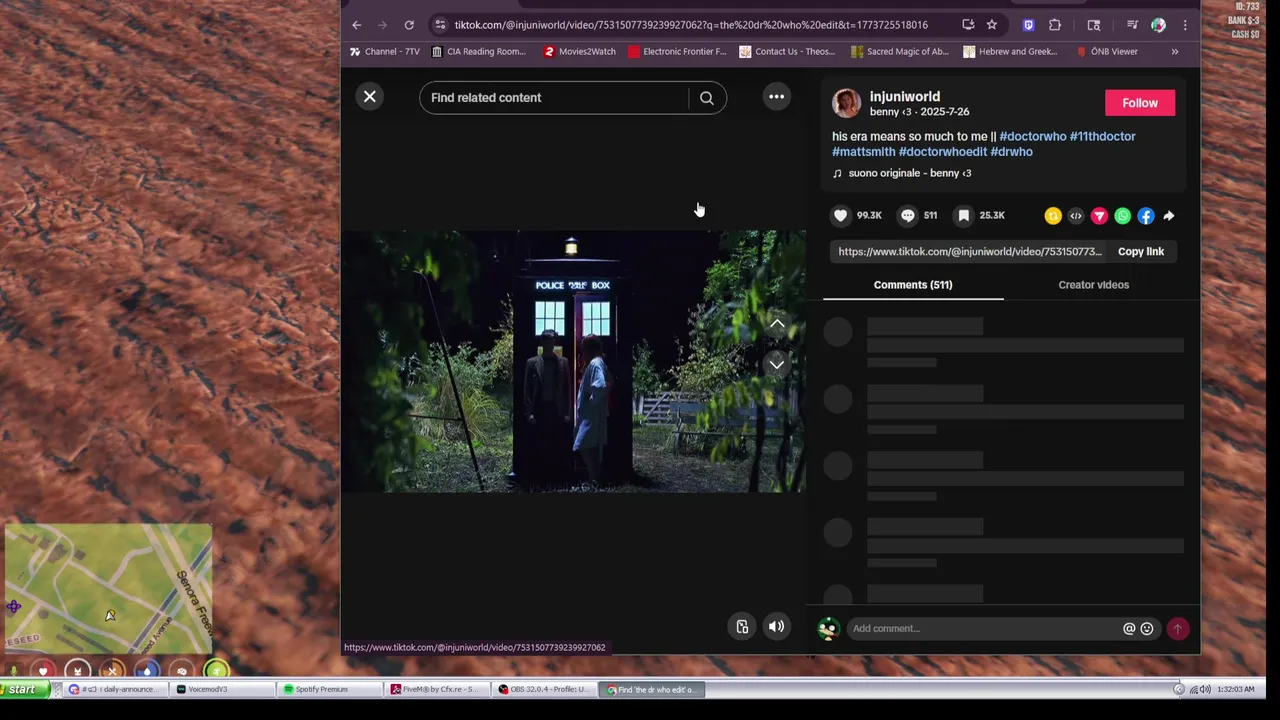Click the search magnifier icon in TikTok
This screenshot has height=720, width=1280.
tap(707, 98)
